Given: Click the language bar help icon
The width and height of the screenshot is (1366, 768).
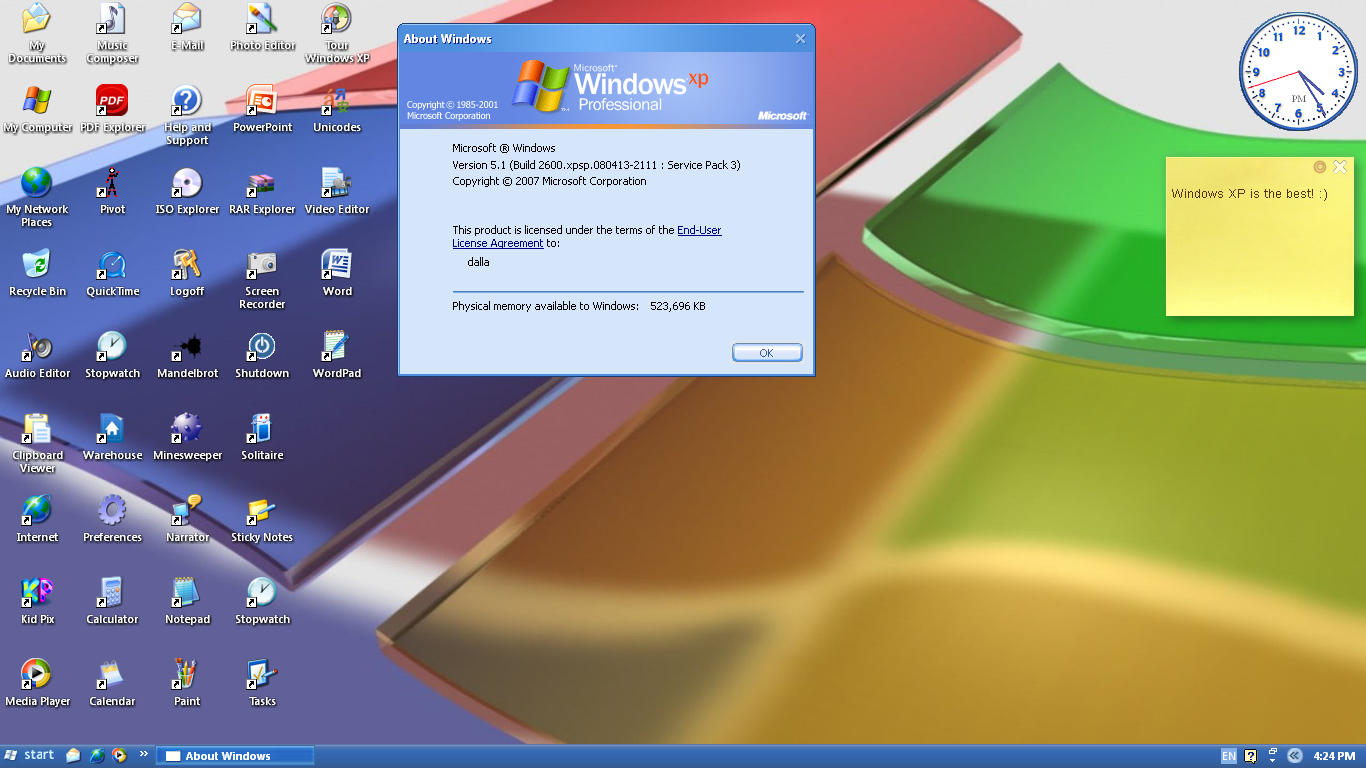Looking at the screenshot, I should click(x=1250, y=756).
